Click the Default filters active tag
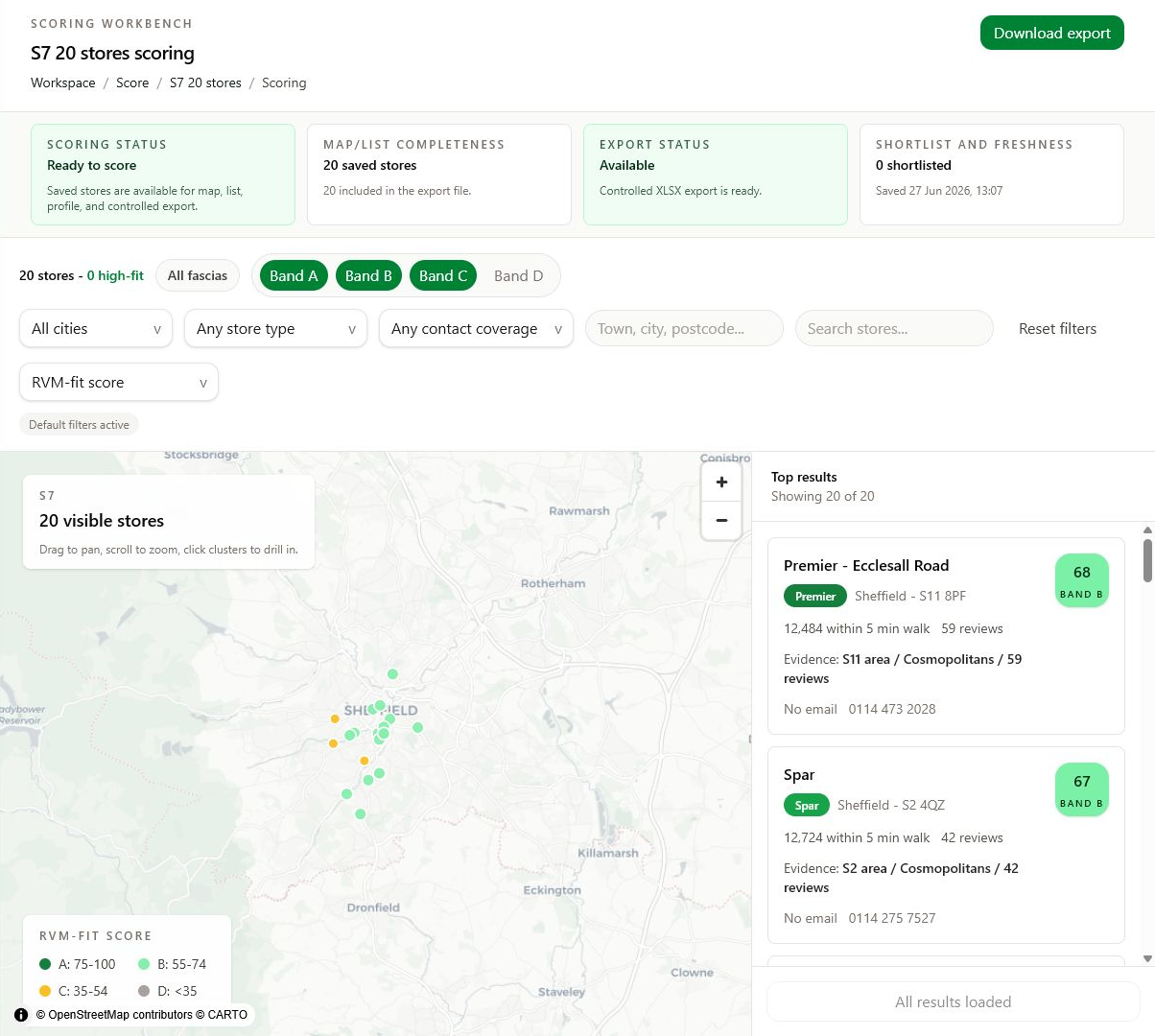 click(x=79, y=425)
